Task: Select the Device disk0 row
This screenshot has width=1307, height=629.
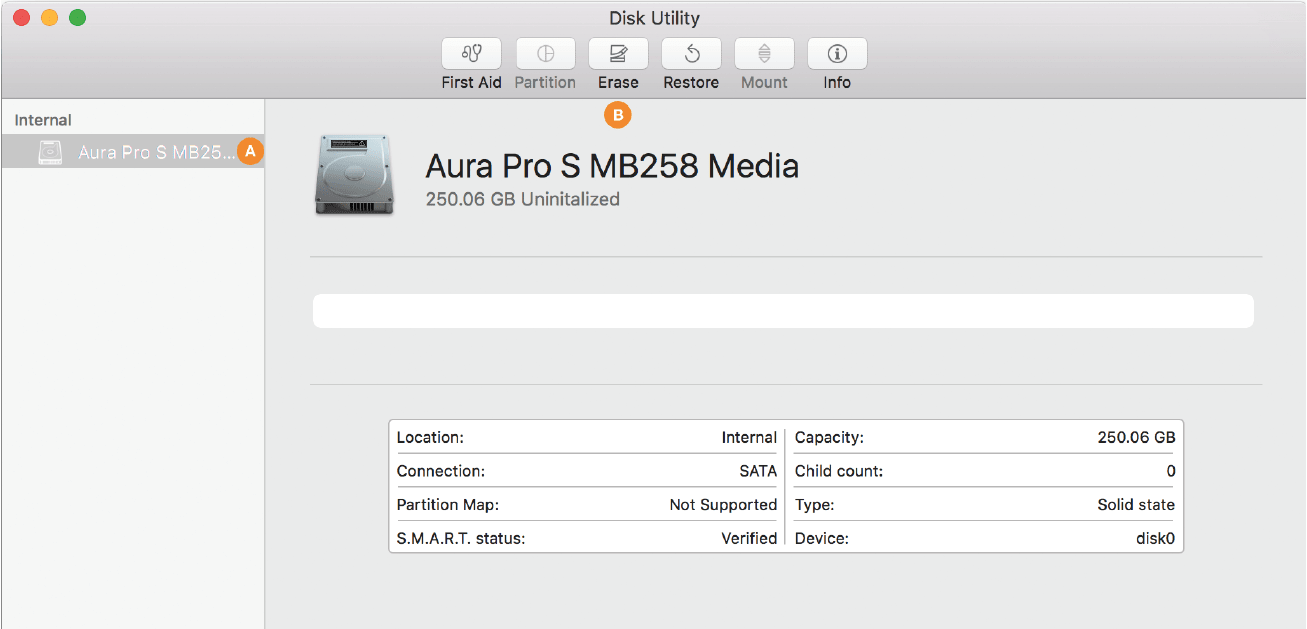Action: (984, 538)
